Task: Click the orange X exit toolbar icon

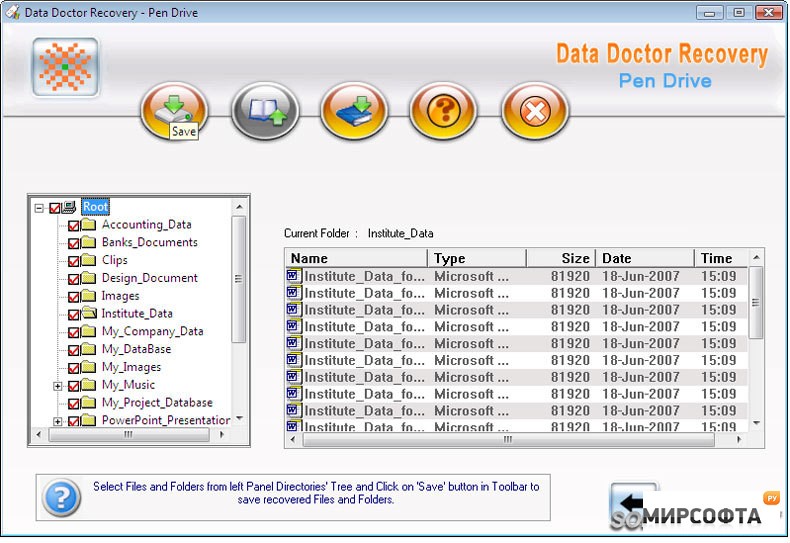Action: pos(534,110)
